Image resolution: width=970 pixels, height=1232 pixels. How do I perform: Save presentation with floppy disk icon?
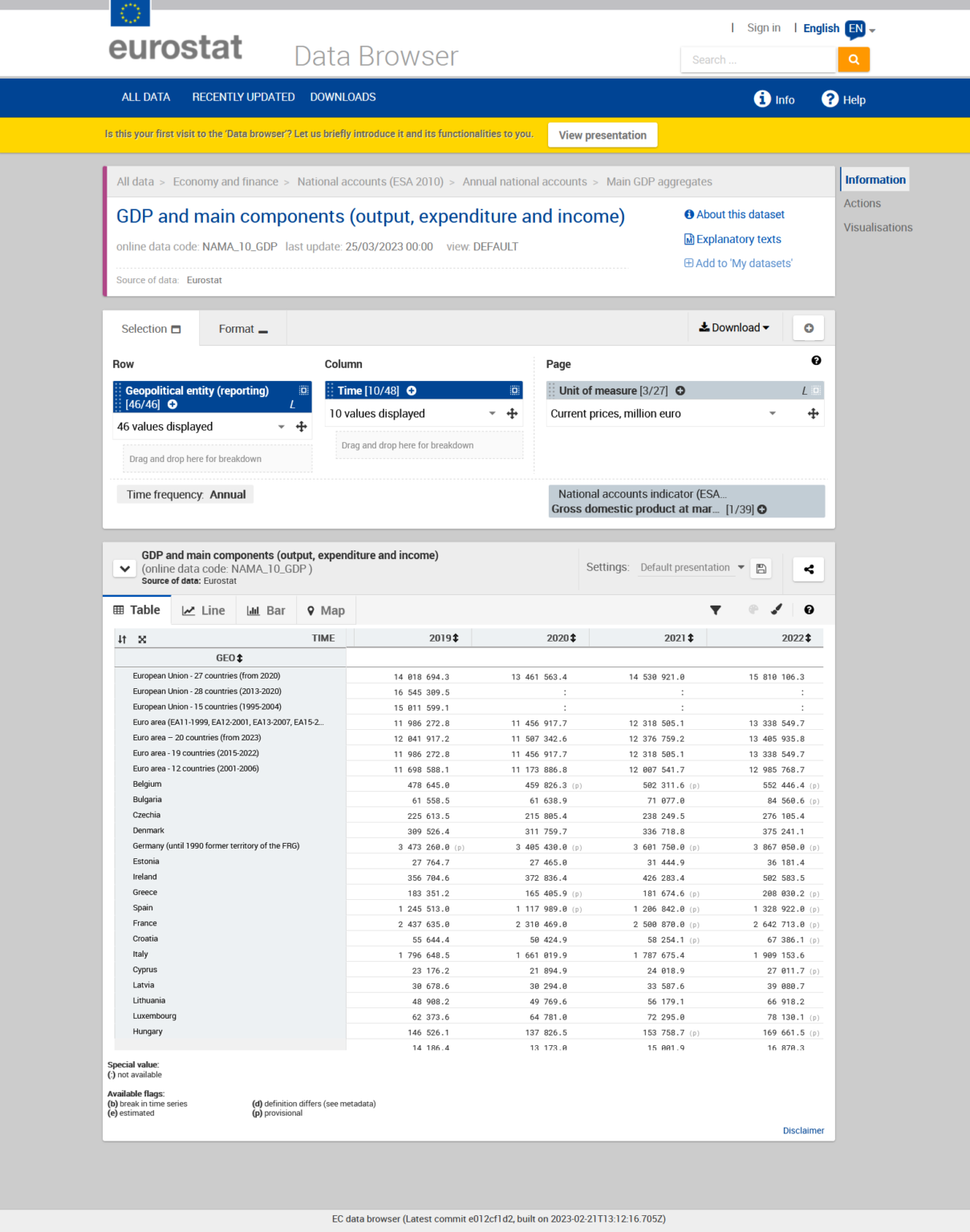pyautogui.click(x=761, y=569)
